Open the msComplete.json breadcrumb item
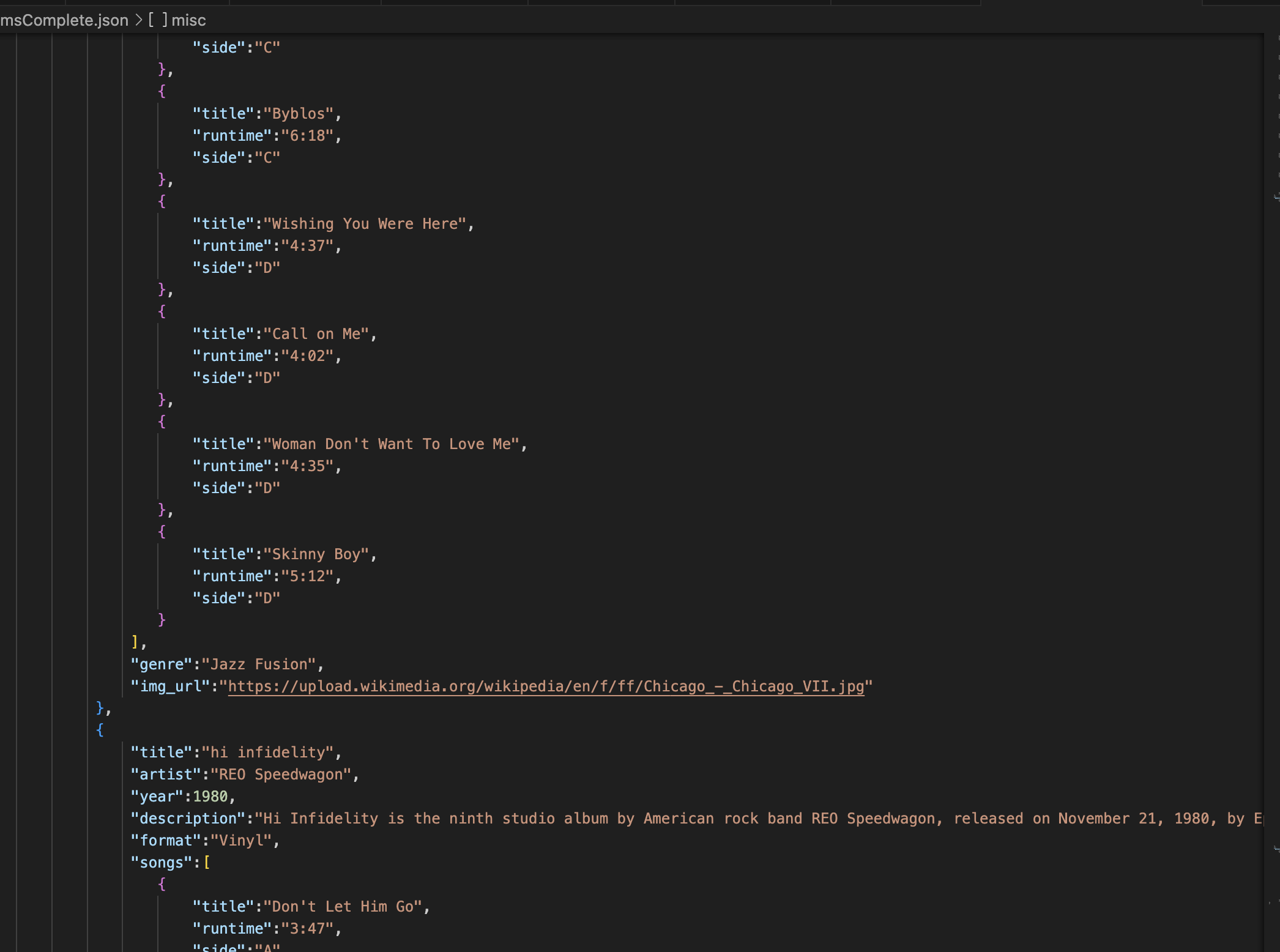 click(64, 20)
